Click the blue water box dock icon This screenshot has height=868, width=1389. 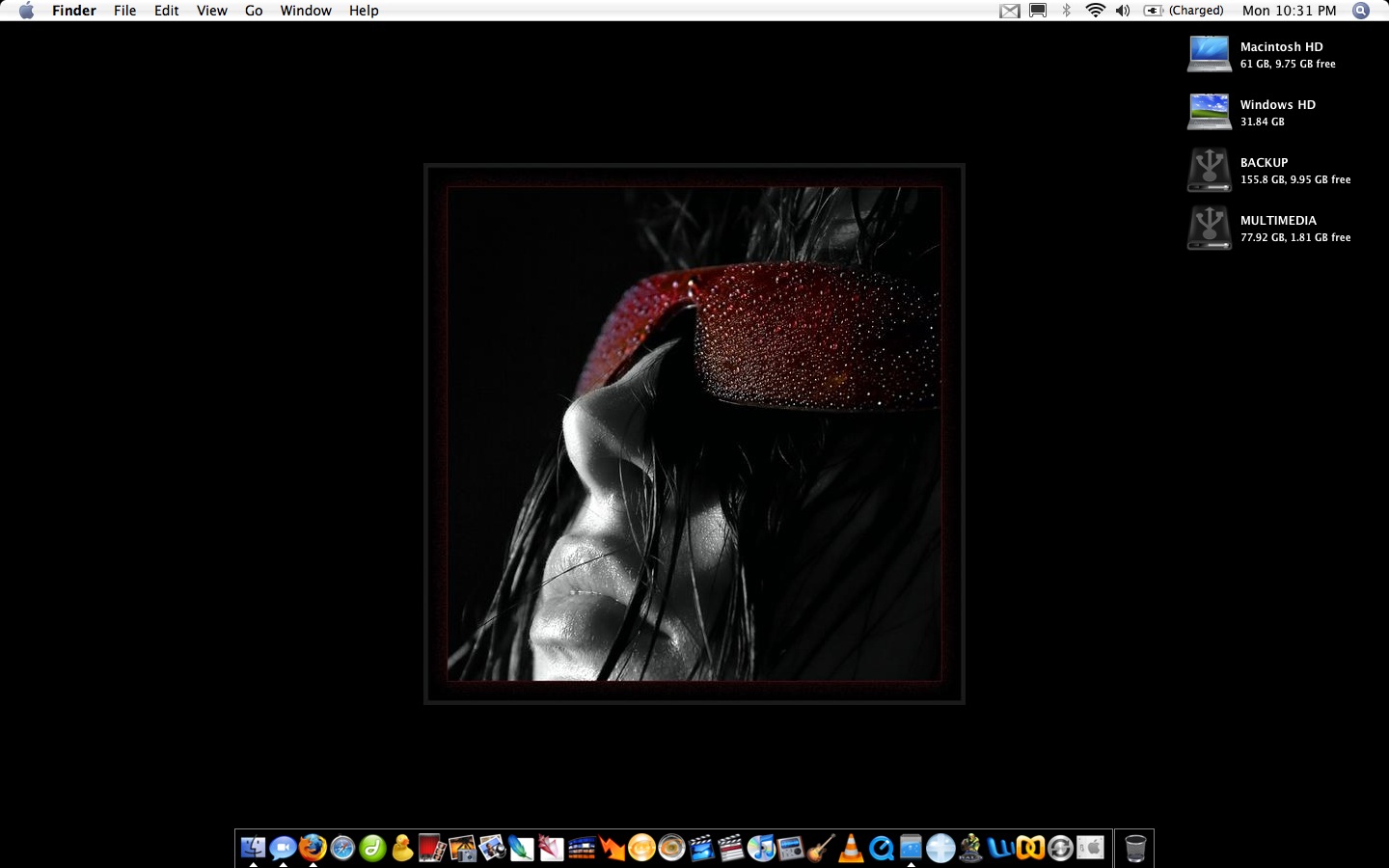click(x=911, y=848)
